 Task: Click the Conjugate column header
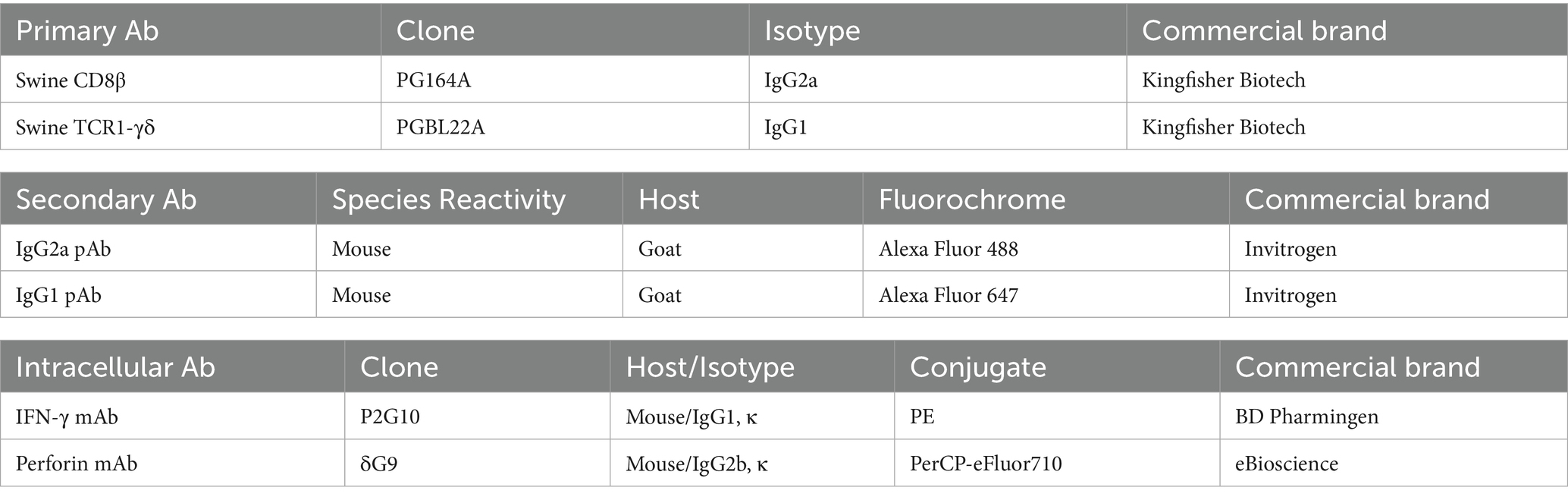[977, 367]
